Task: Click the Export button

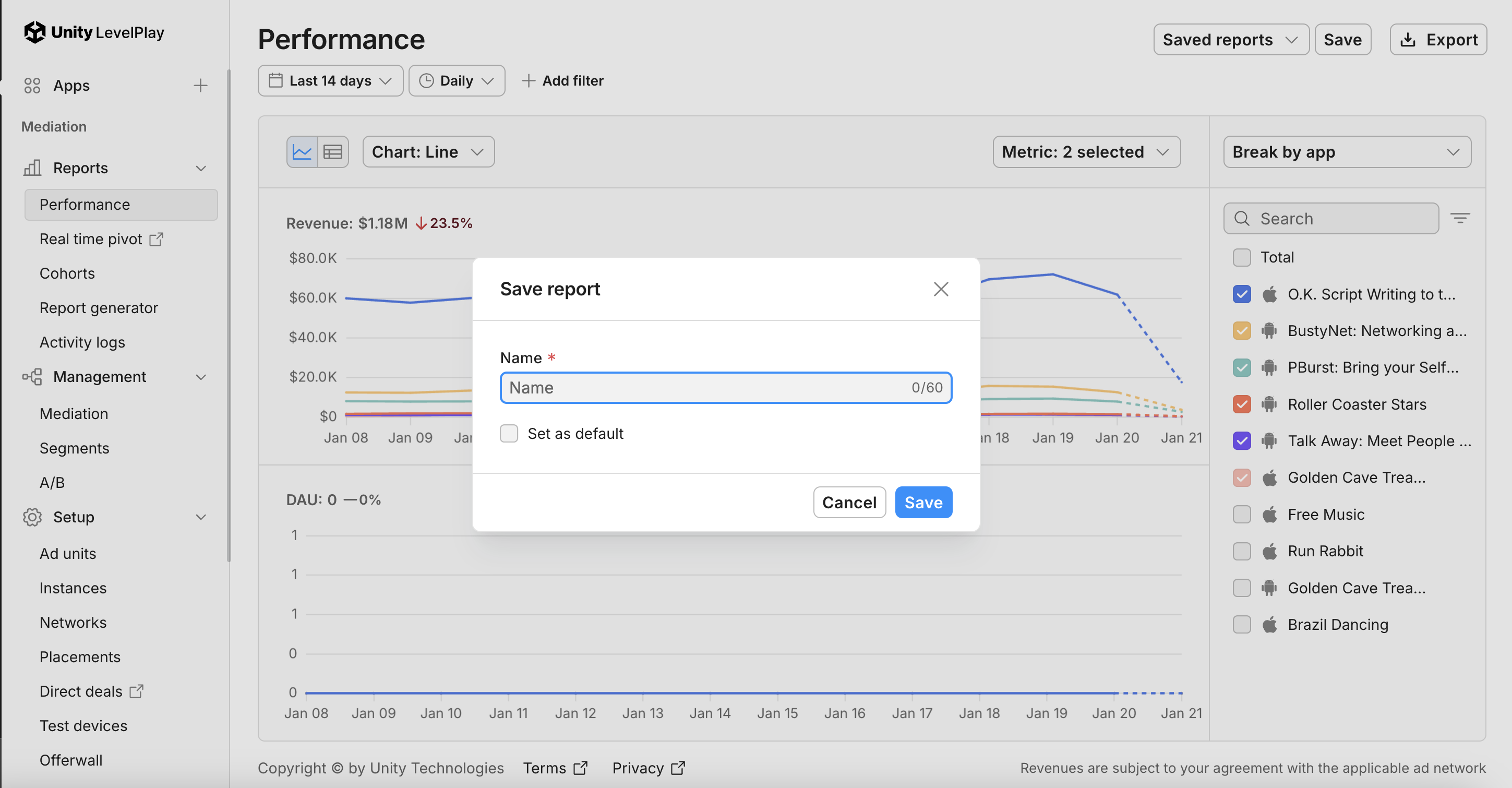Action: click(1438, 39)
